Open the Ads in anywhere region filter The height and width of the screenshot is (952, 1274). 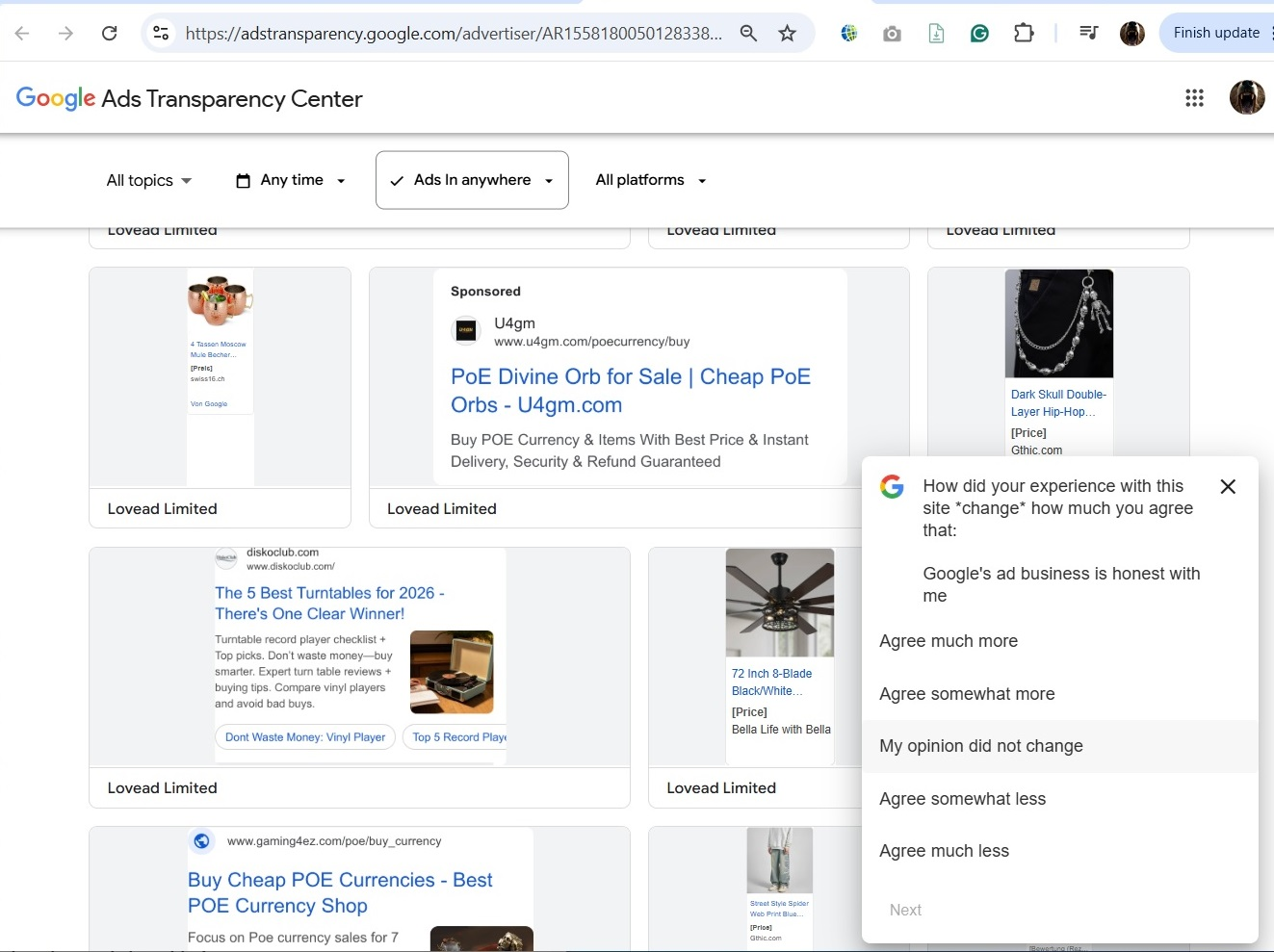tap(472, 180)
